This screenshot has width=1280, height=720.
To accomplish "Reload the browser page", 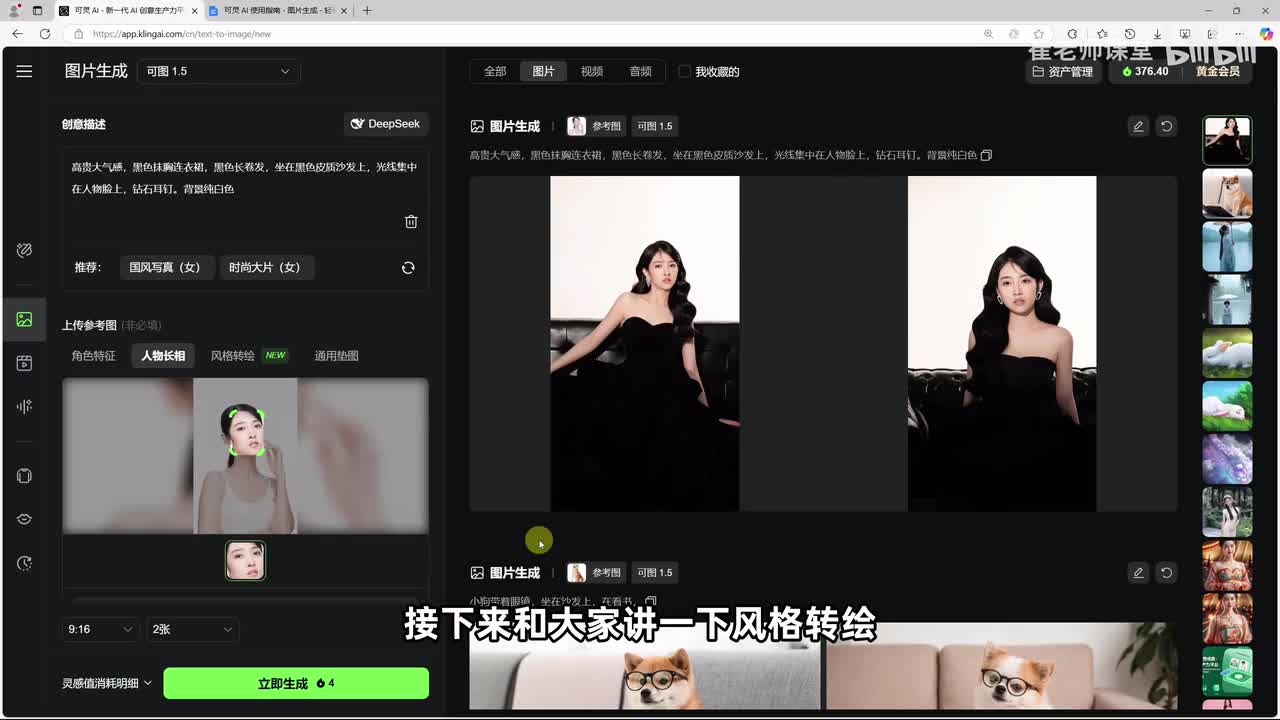I will click(x=45, y=33).
